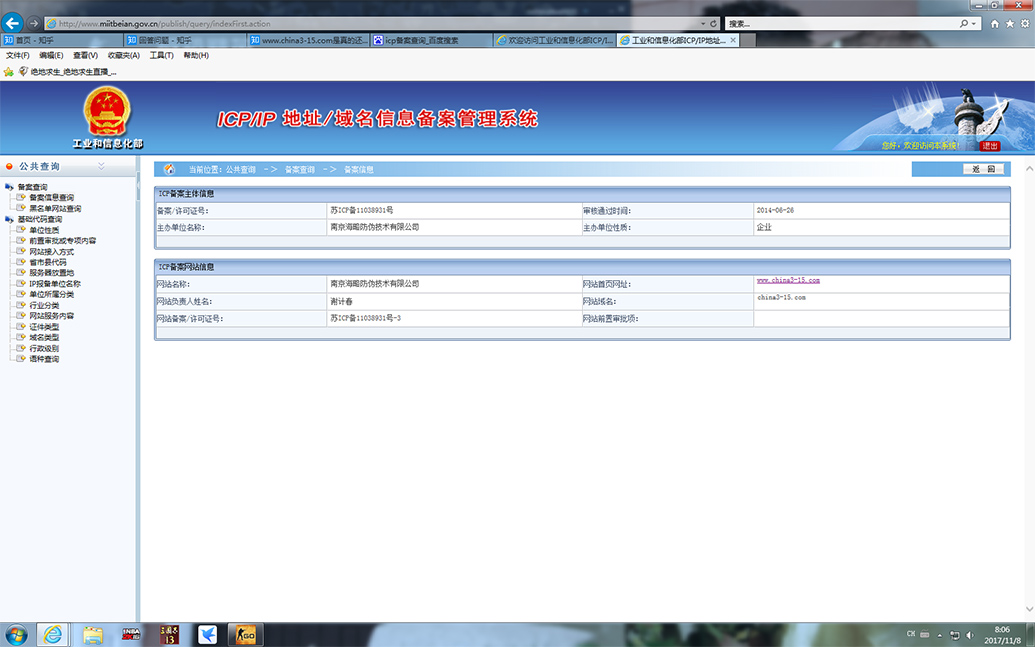Open the 收藏夹(A) menu
The height and width of the screenshot is (647, 1035).
tap(123, 55)
